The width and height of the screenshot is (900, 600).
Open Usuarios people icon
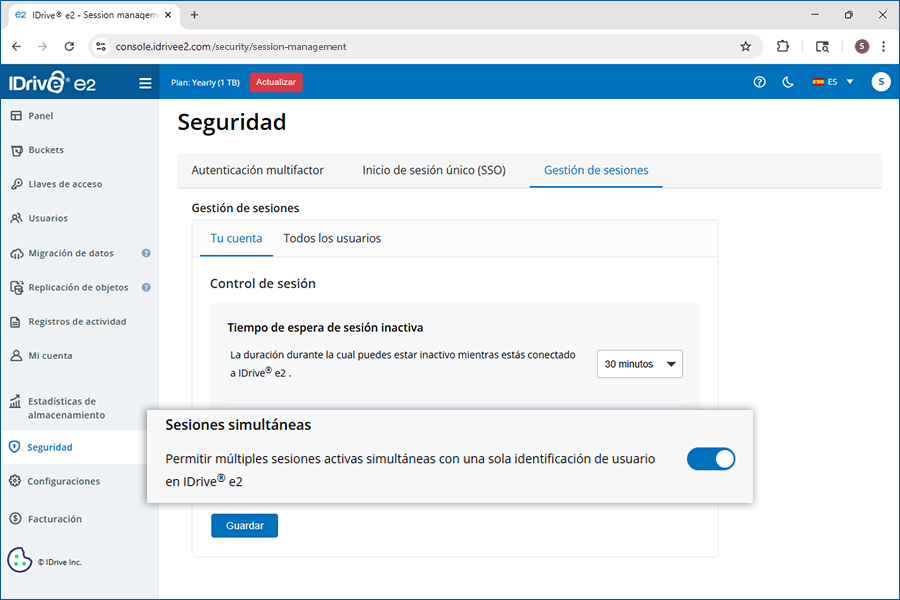pyautogui.click(x=17, y=218)
